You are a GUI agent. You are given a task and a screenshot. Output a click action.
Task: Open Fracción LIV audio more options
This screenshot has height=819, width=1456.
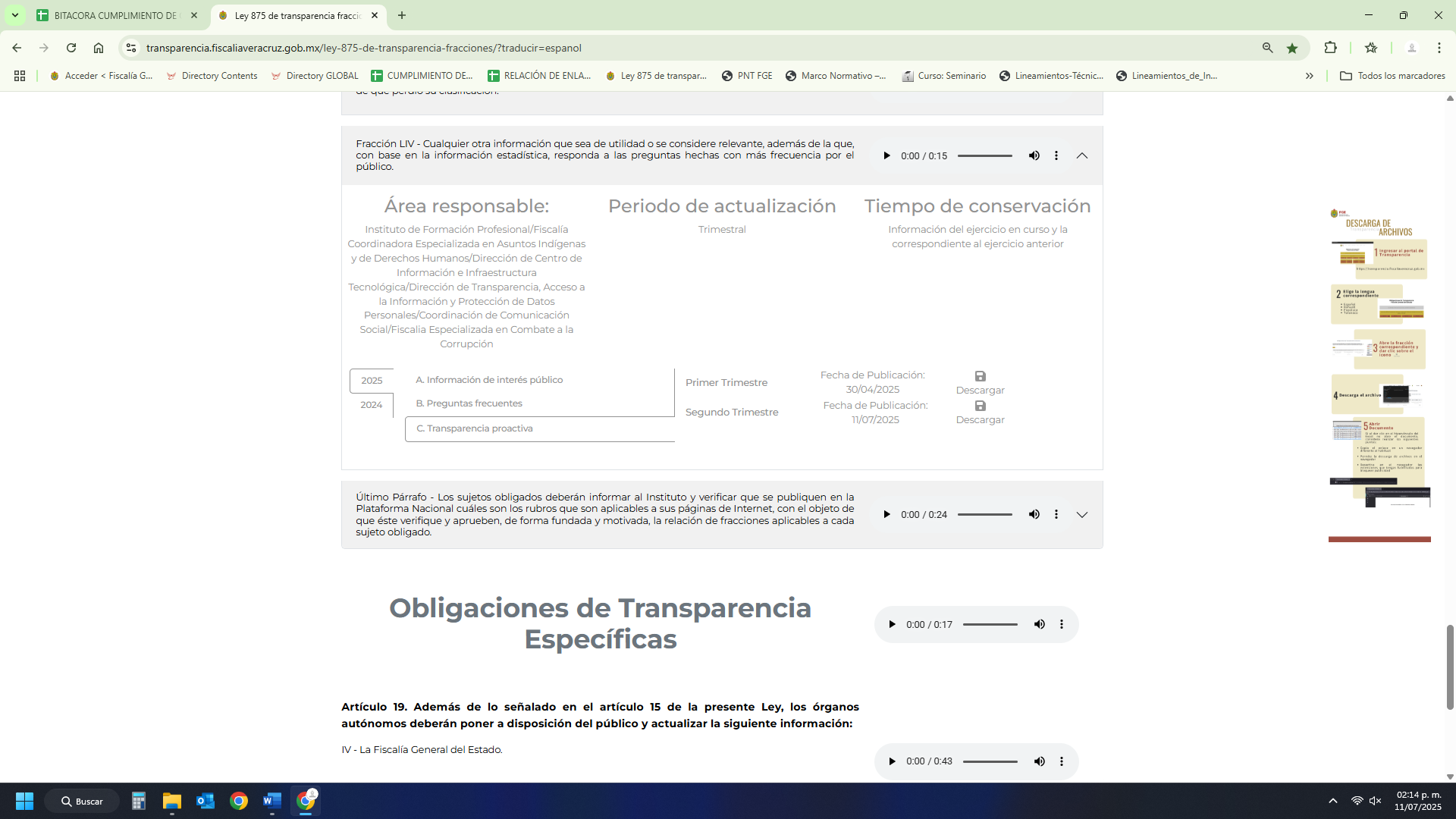pos(1056,155)
